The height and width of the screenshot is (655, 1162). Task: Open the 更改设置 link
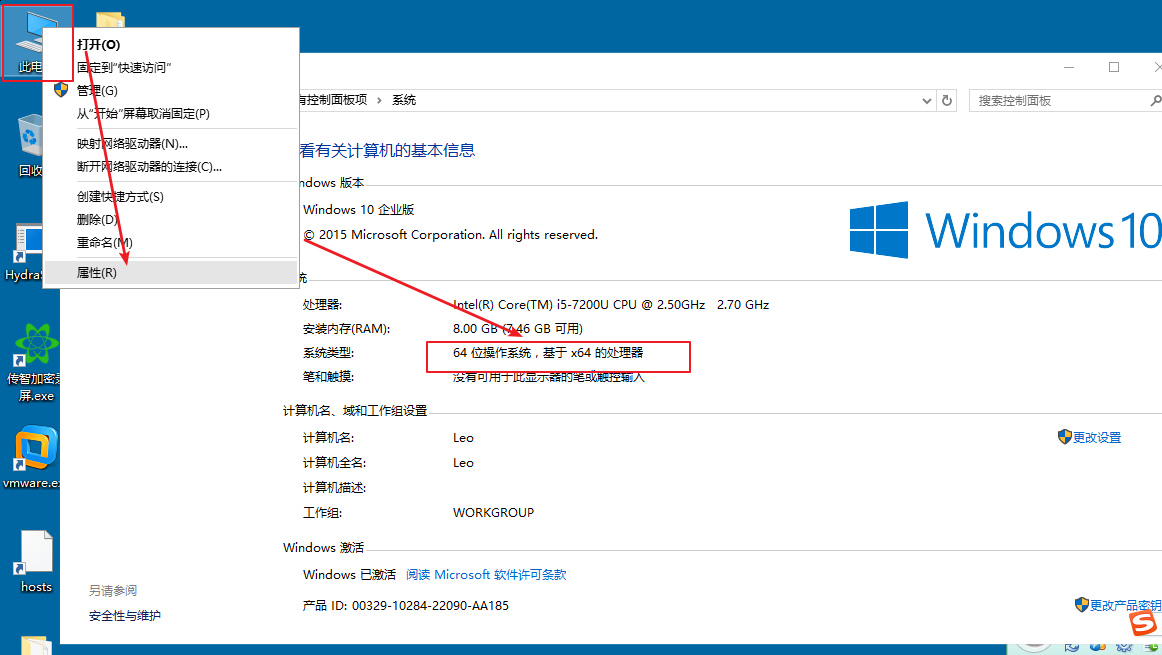pyautogui.click(x=1096, y=438)
